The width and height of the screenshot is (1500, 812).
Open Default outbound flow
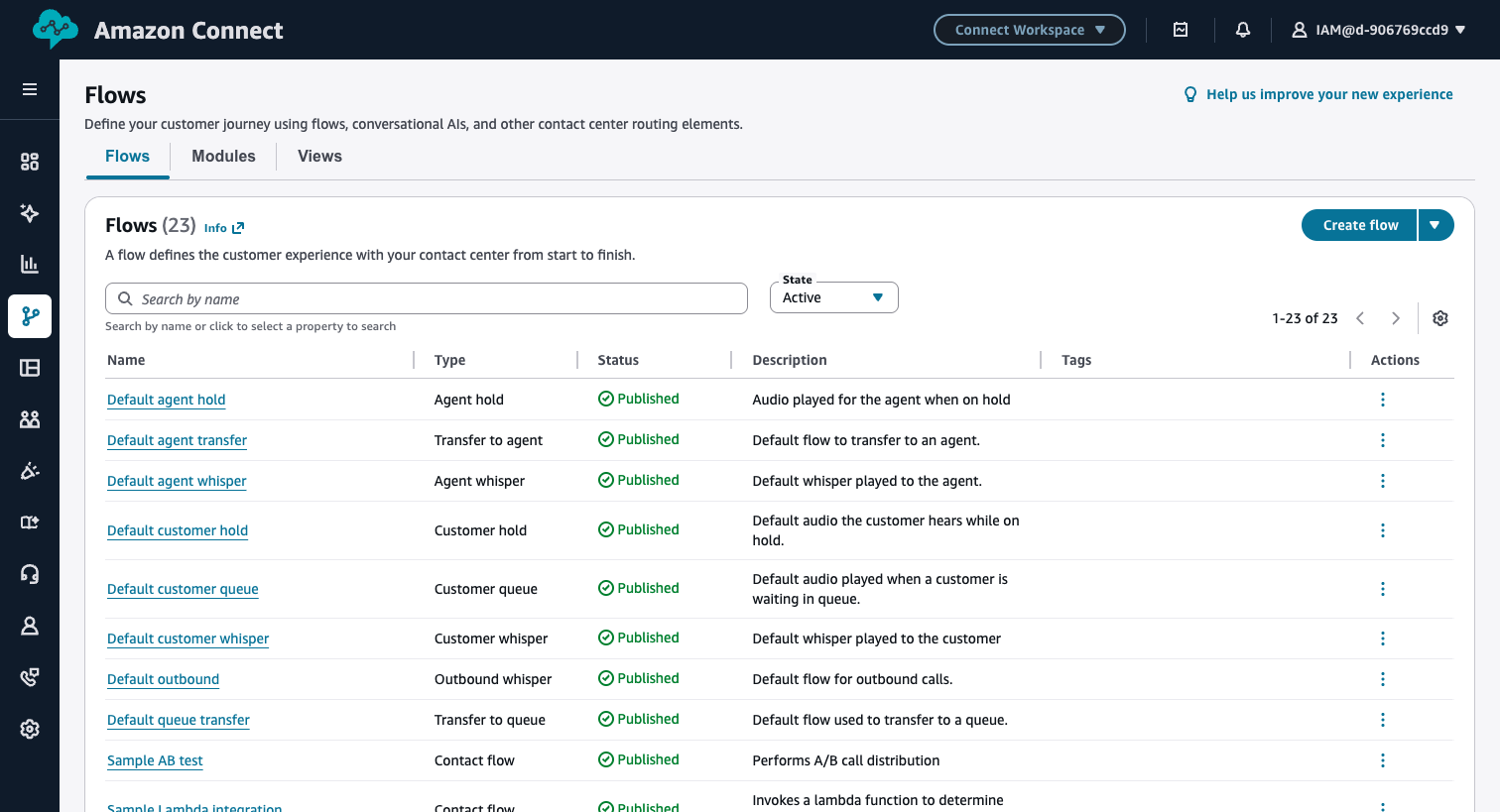(163, 679)
